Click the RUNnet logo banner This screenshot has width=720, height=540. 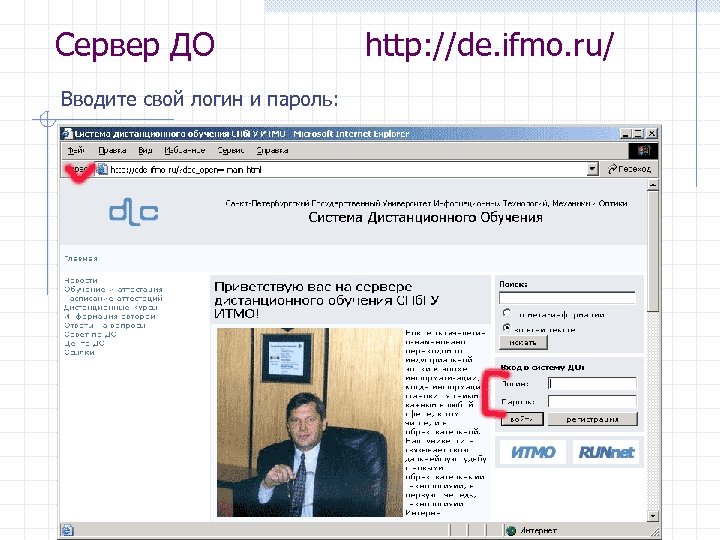pos(606,452)
